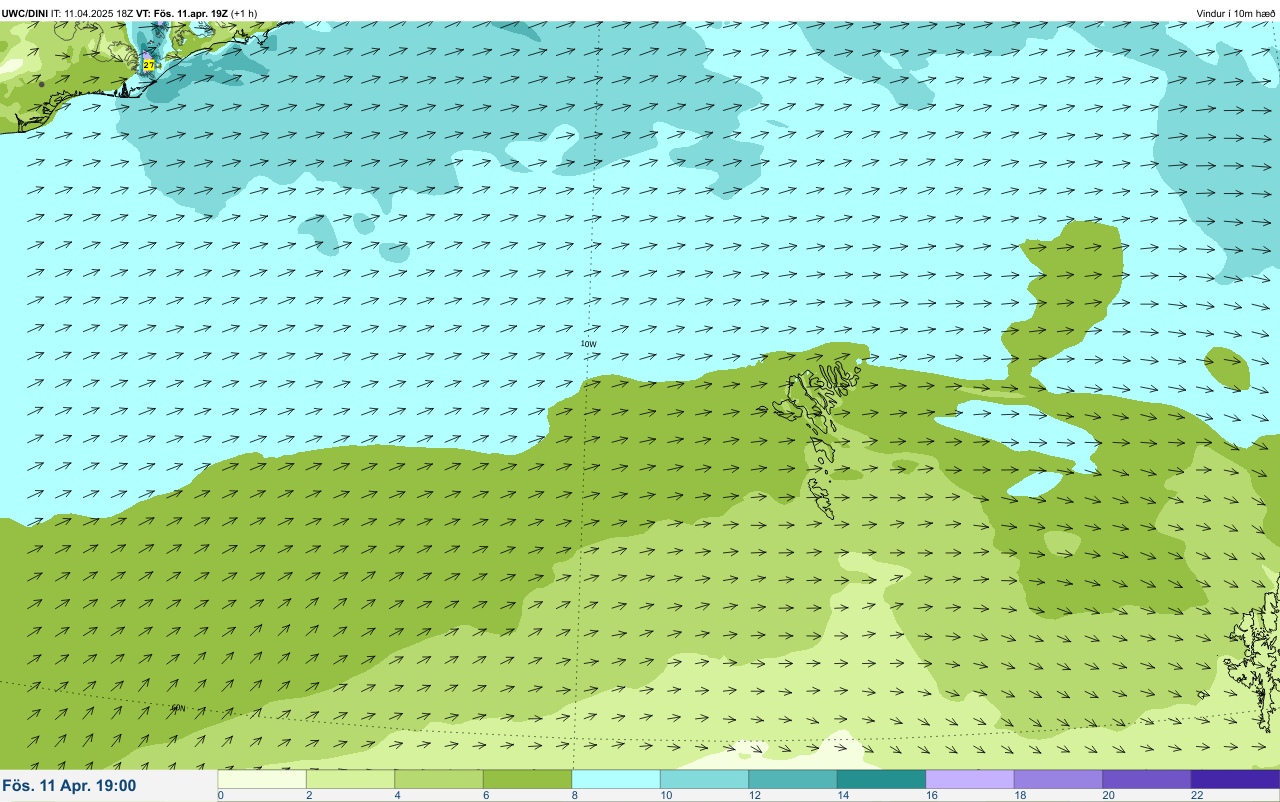Pick the 20–22 m/s dark purple legend swatch

pyautogui.click(x=1147, y=779)
